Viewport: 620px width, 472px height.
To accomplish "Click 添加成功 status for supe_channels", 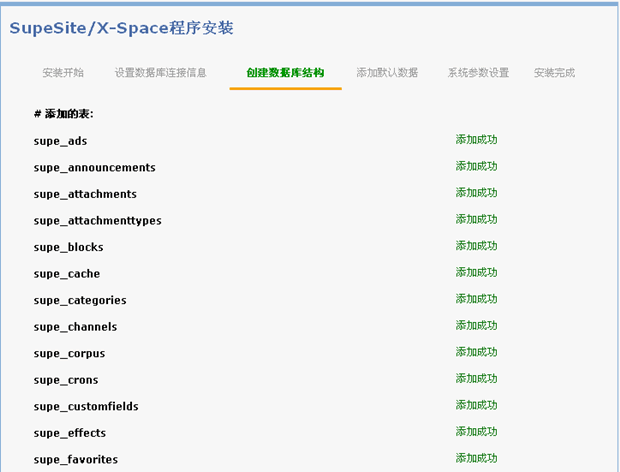I will [476, 325].
